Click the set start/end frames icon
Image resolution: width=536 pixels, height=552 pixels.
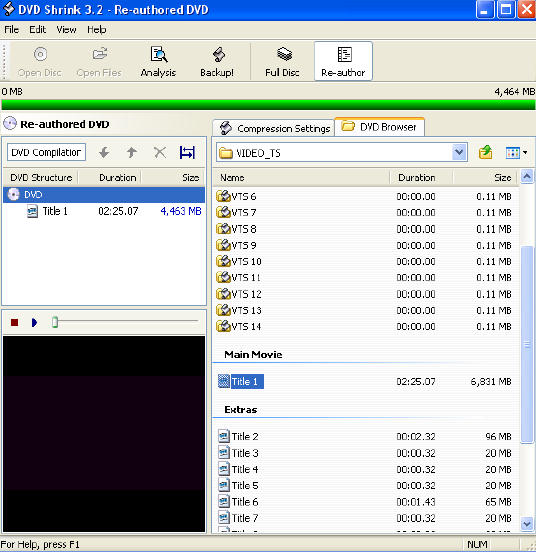click(187, 152)
